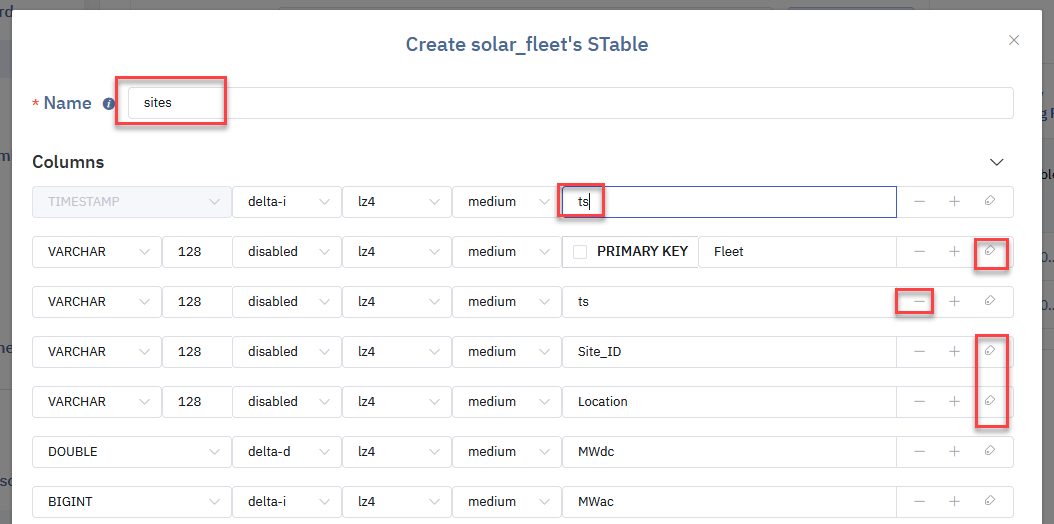Open the DOUBLE data type dropdown
Image resolution: width=1054 pixels, height=524 pixels.
click(x=131, y=451)
